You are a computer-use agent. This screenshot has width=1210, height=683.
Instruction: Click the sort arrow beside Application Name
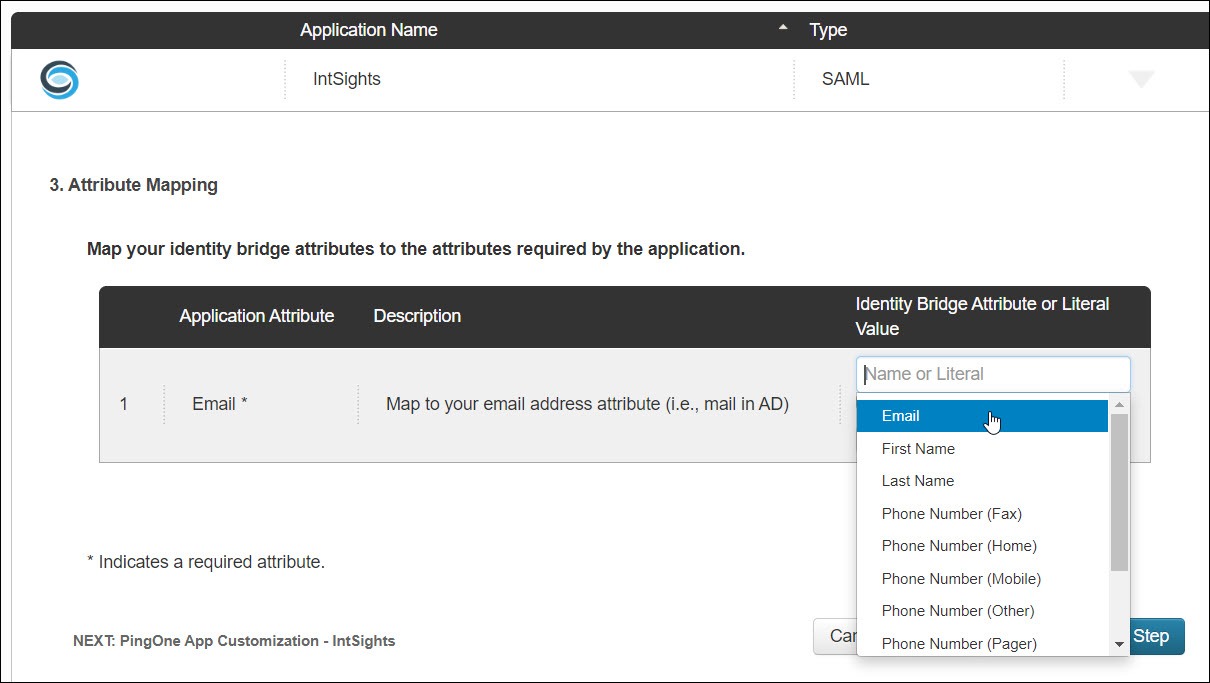(x=783, y=29)
